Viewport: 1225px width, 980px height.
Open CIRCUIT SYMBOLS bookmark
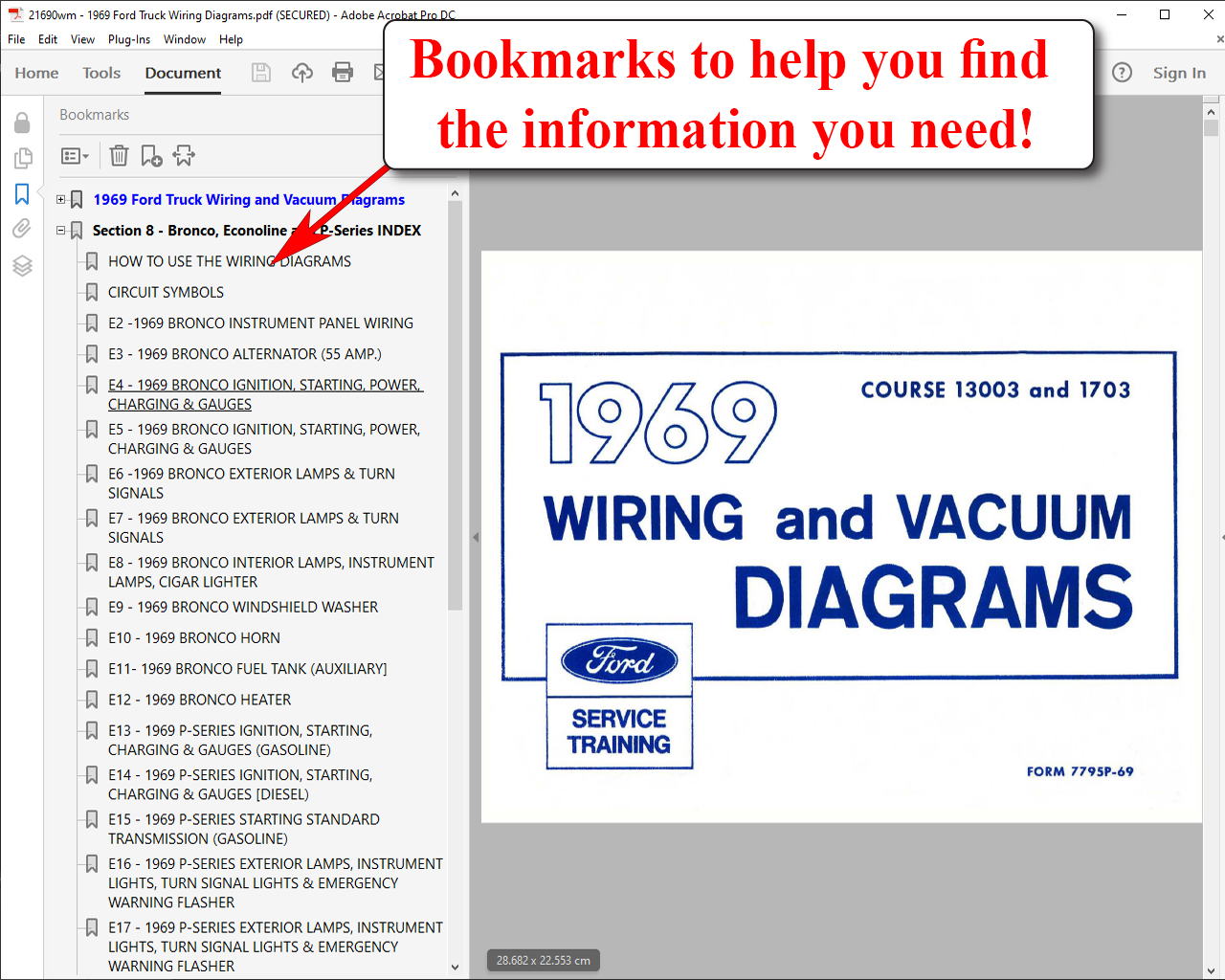[x=166, y=292]
